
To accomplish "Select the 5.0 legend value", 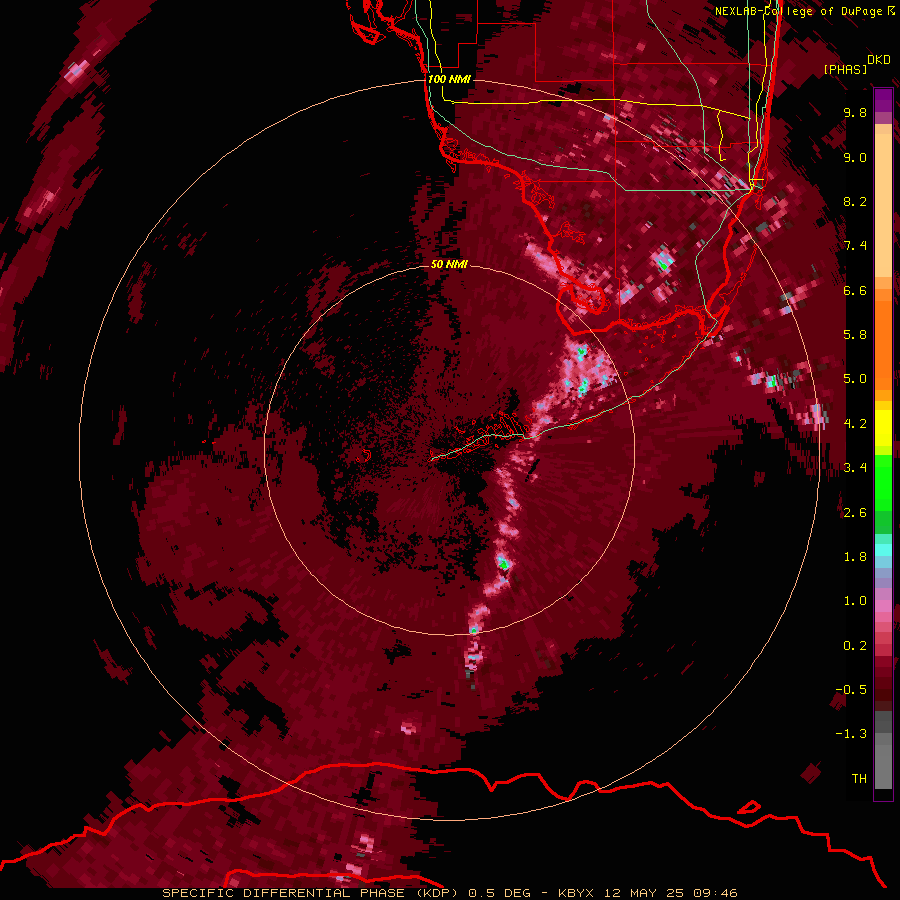I will (x=855, y=379).
